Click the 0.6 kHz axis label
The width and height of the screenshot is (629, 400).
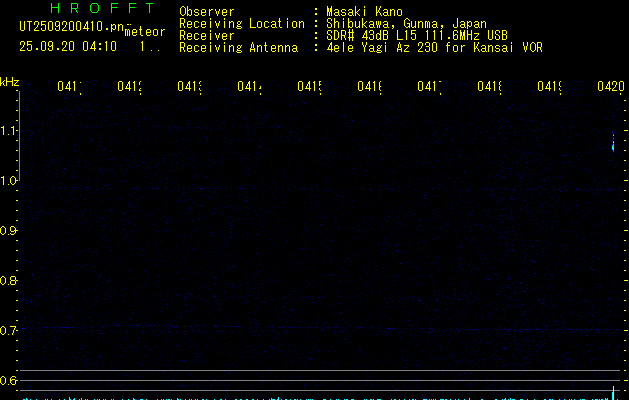pos(9,380)
